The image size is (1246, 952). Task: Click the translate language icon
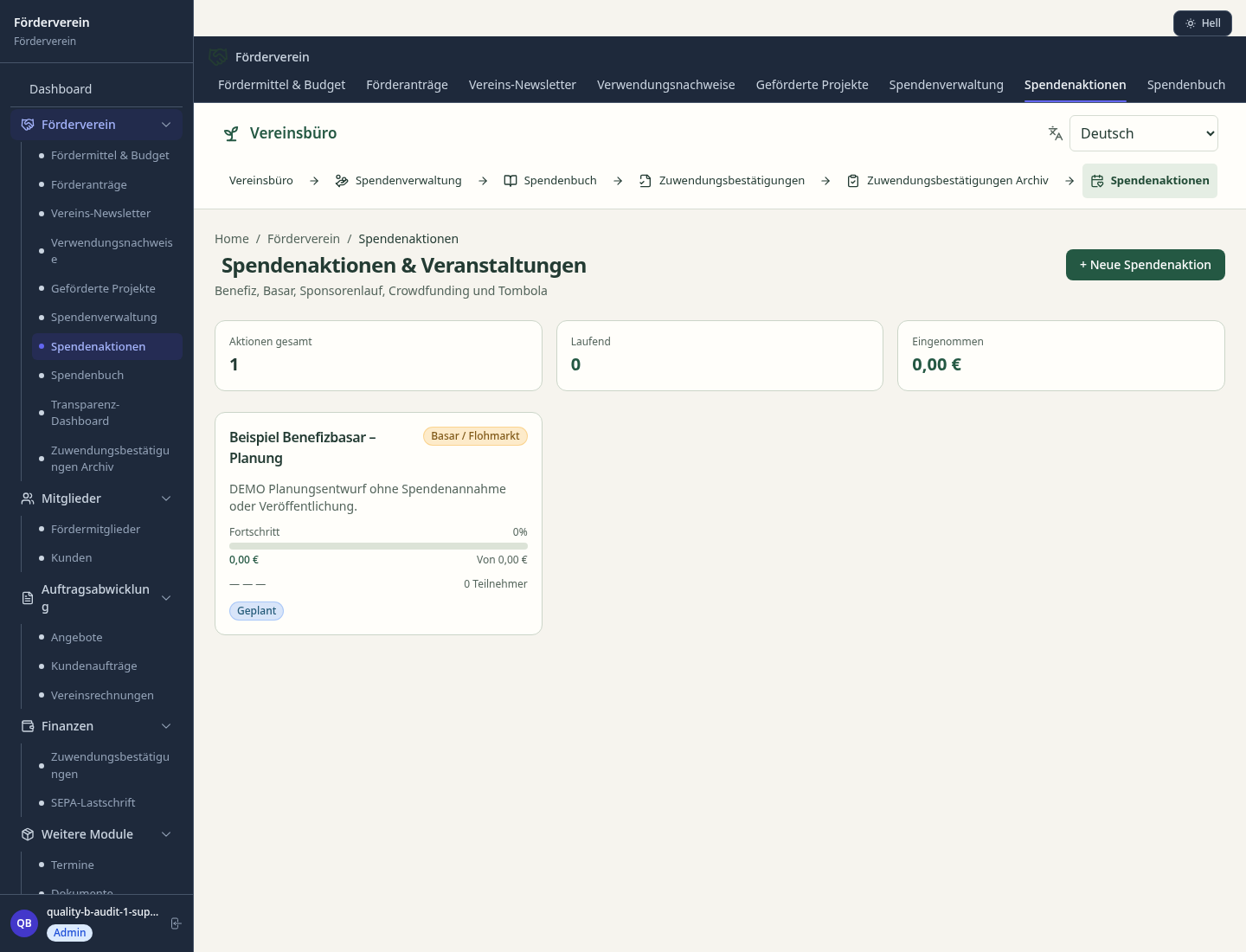[x=1056, y=133]
